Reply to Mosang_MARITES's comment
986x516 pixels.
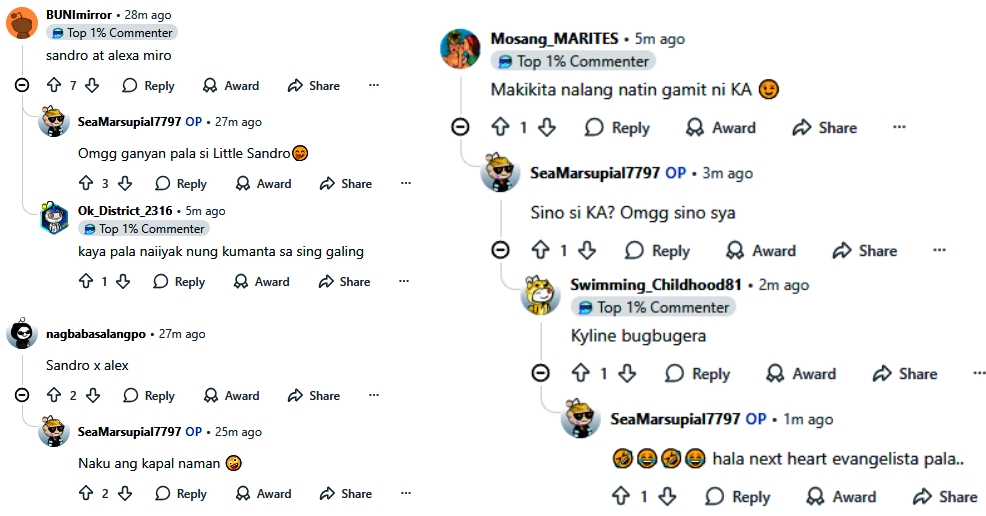pyautogui.click(x=617, y=127)
